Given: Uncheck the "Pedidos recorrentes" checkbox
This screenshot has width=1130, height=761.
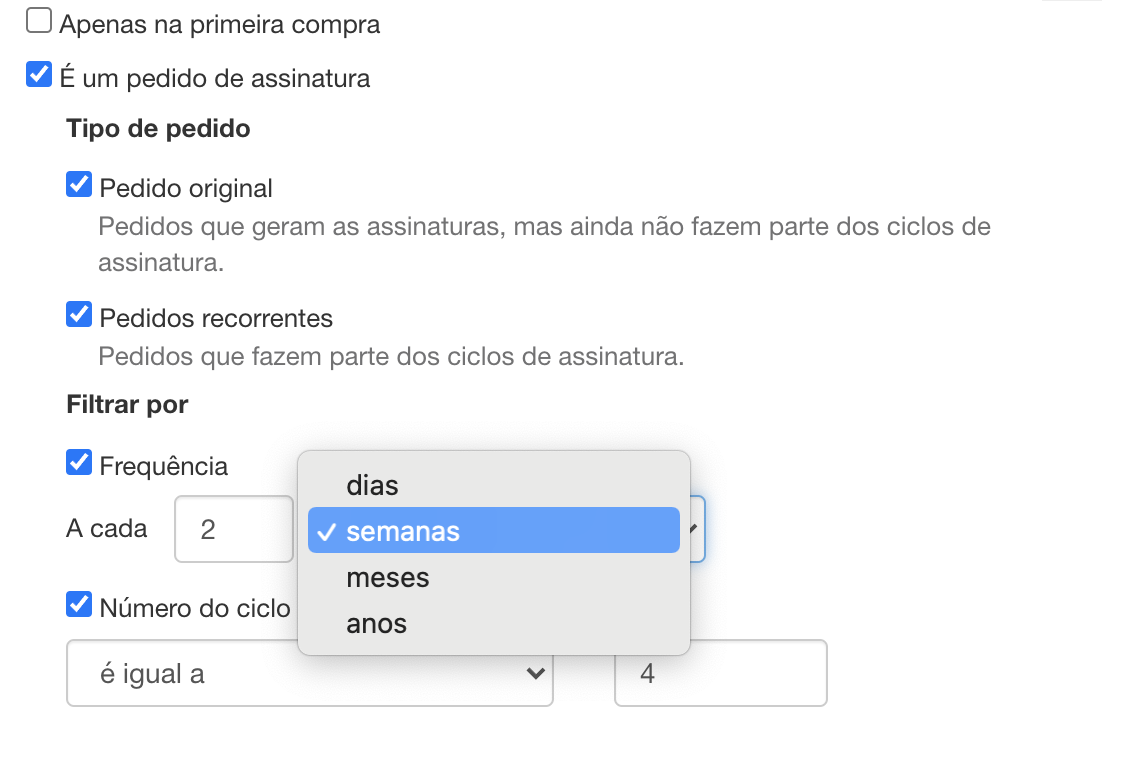Looking at the screenshot, I should (x=78, y=314).
